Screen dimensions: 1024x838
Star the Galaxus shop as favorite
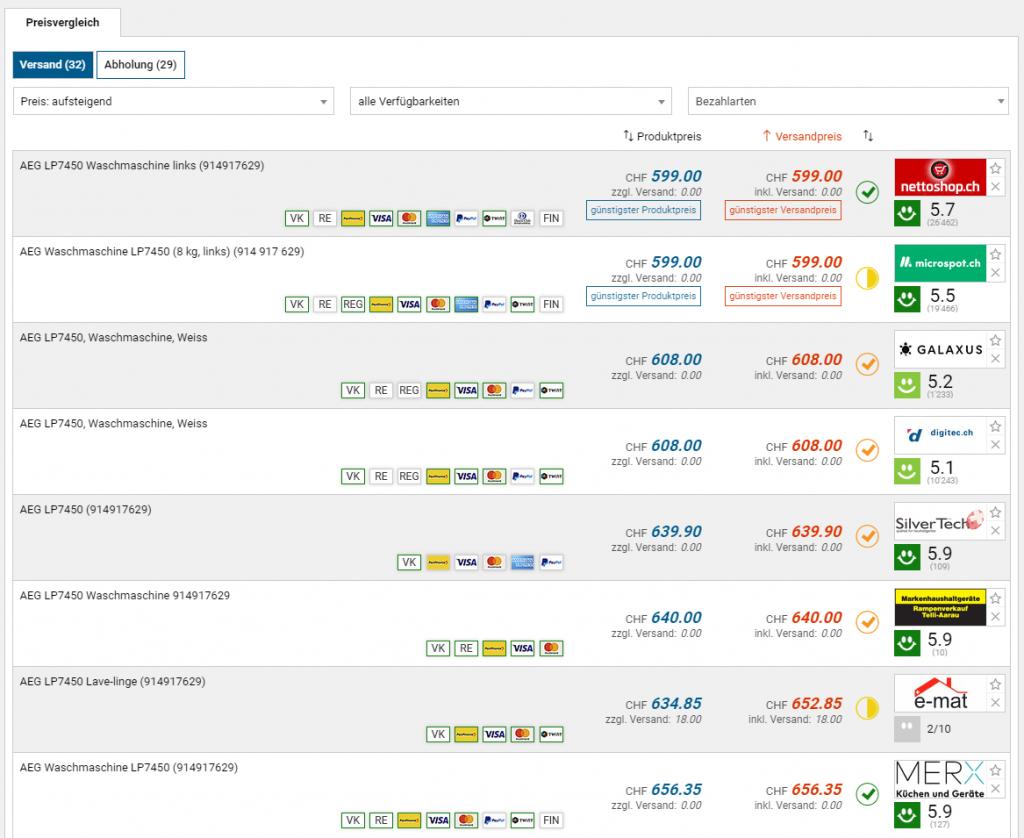coord(995,340)
